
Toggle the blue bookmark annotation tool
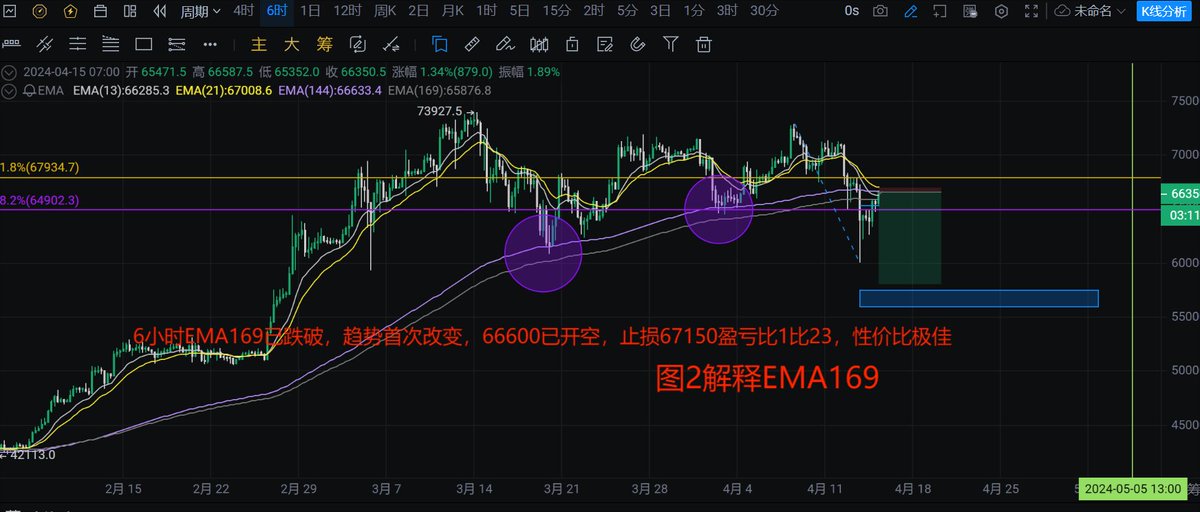(x=440, y=45)
